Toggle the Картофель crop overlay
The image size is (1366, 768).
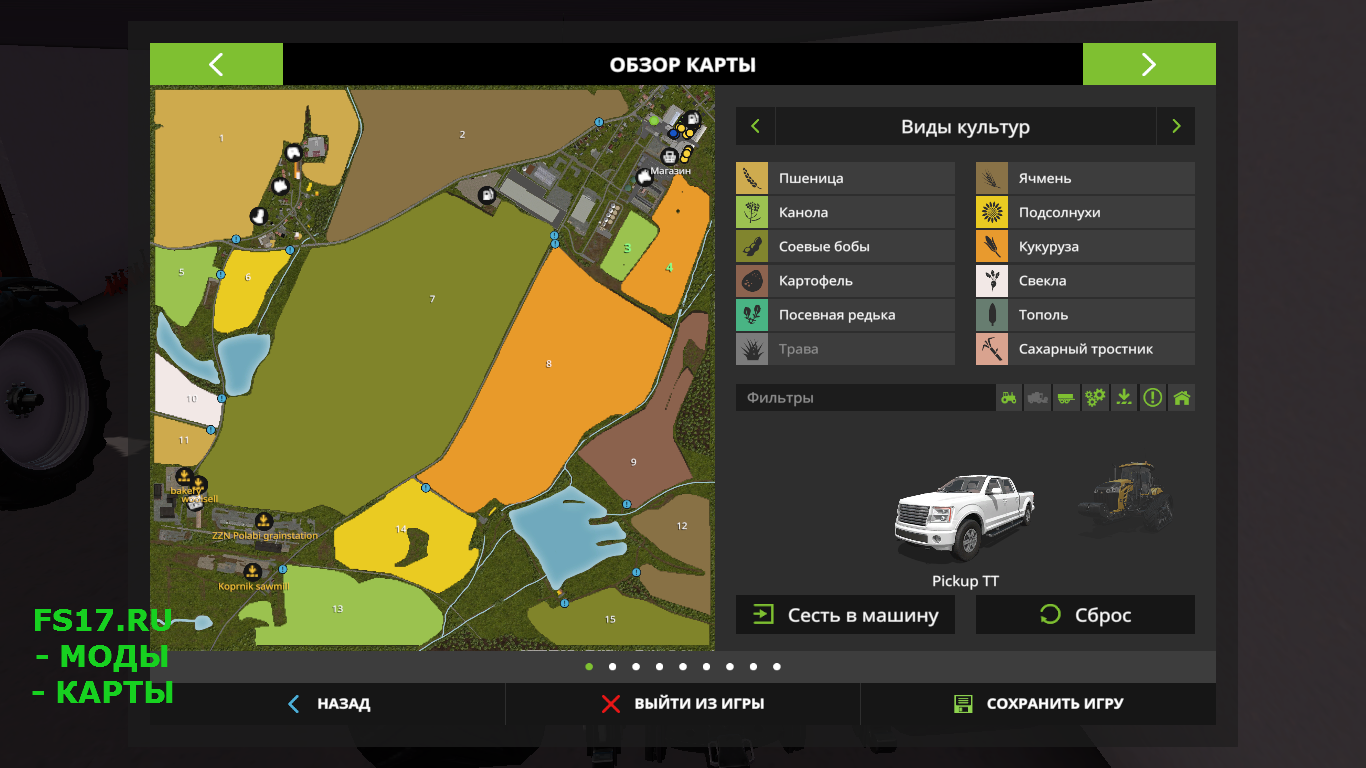845,281
